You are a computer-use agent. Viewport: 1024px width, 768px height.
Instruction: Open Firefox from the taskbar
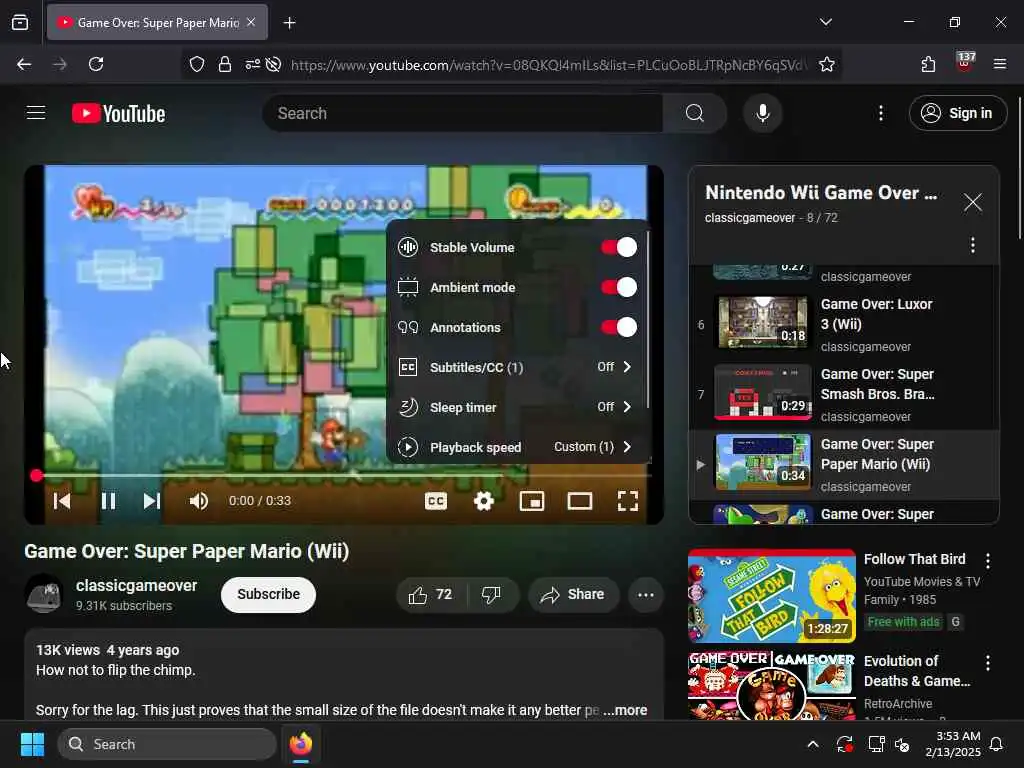click(301, 744)
